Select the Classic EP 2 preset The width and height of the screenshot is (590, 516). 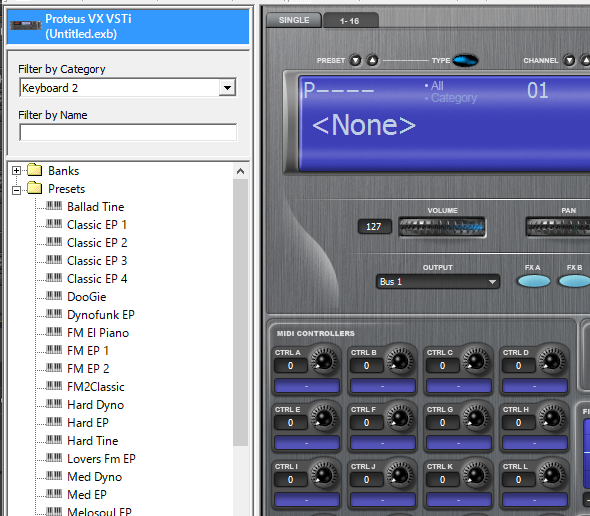[97, 243]
